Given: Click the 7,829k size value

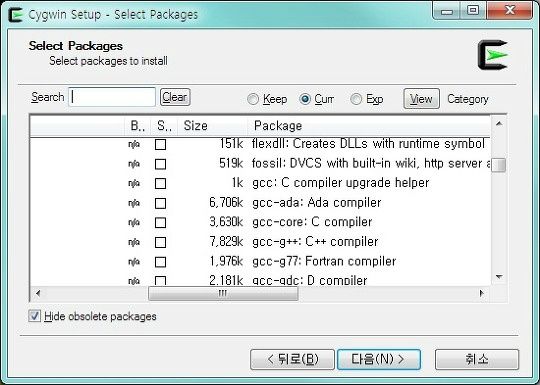Looking at the screenshot, I should 226,242.
